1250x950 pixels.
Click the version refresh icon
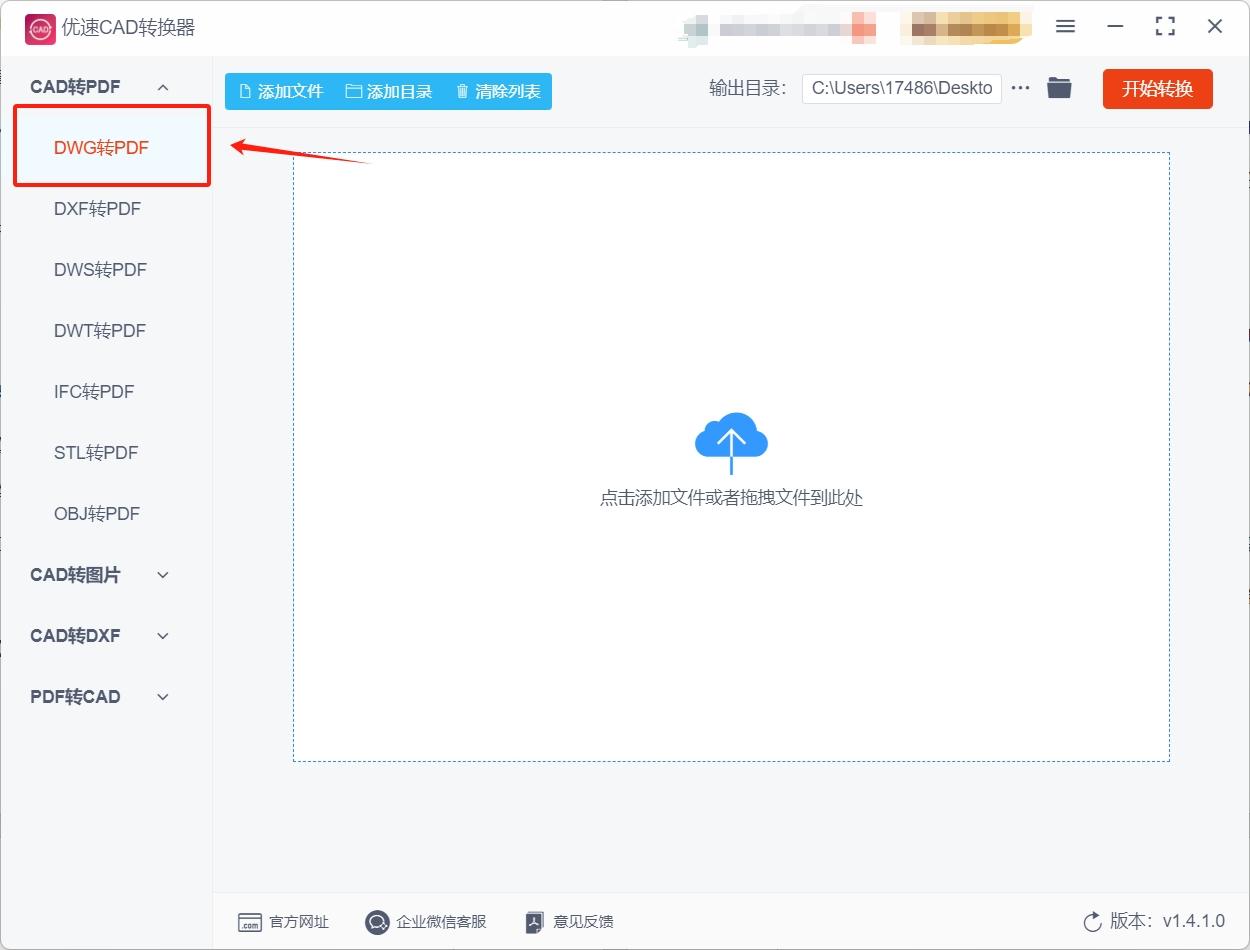1091,922
